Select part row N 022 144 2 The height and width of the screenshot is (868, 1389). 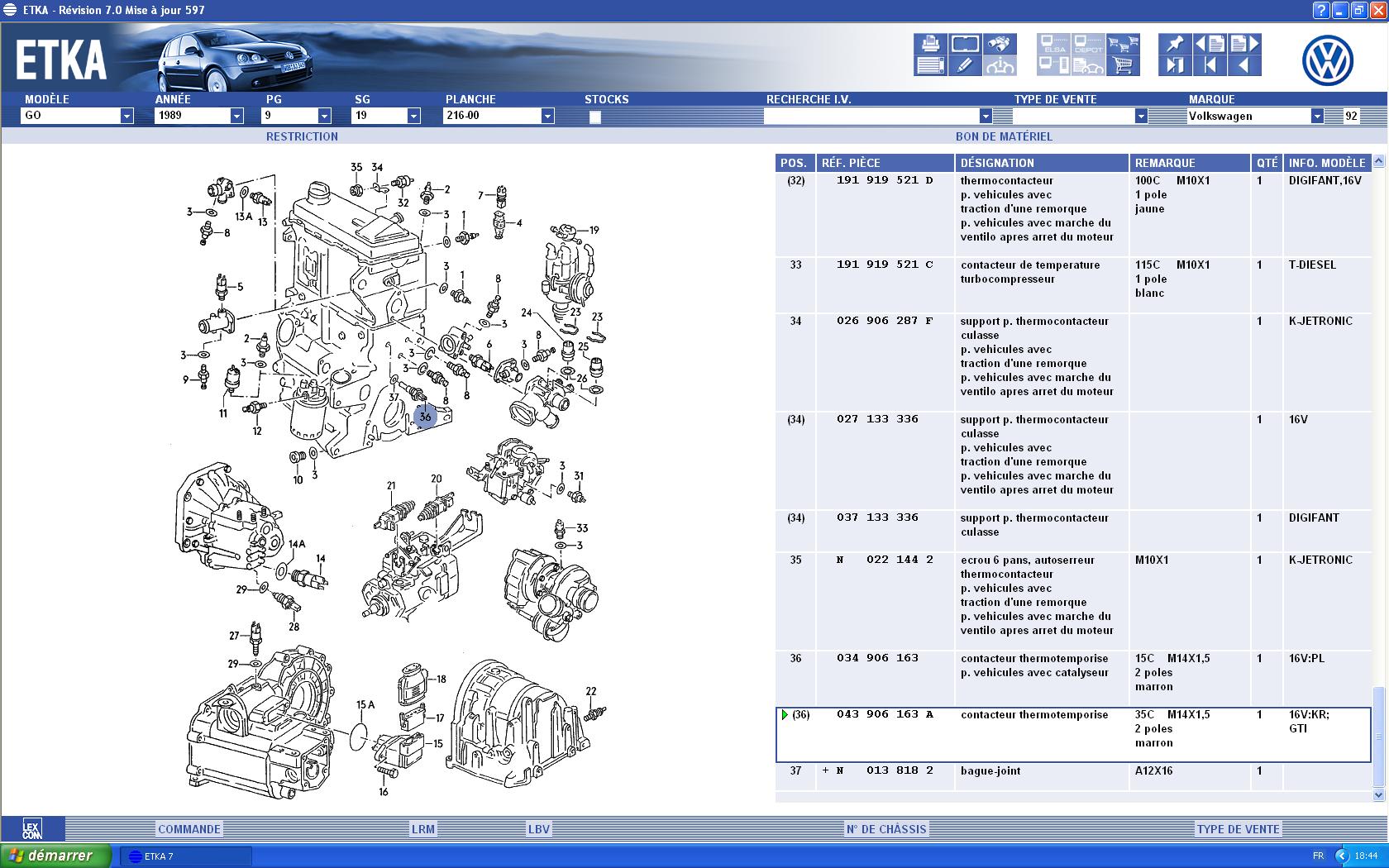point(1073,601)
